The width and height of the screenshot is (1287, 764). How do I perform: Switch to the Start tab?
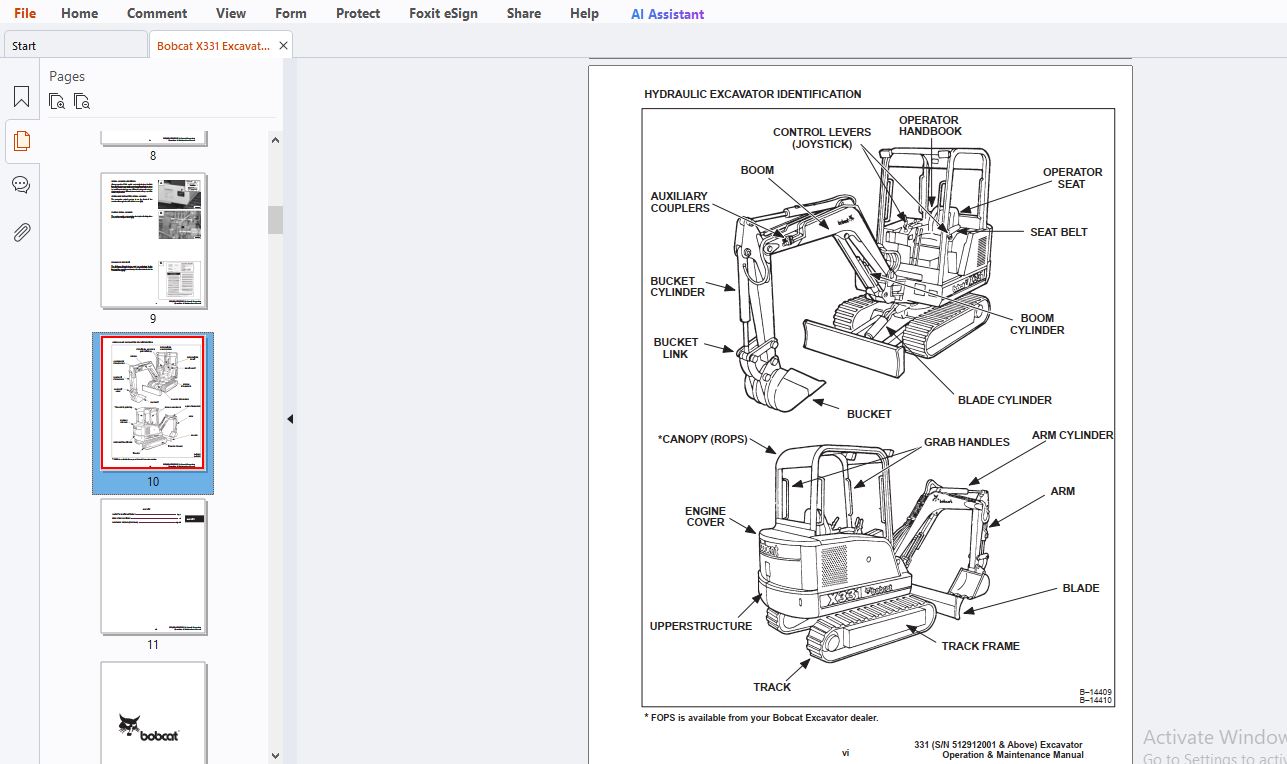(75, 45)
